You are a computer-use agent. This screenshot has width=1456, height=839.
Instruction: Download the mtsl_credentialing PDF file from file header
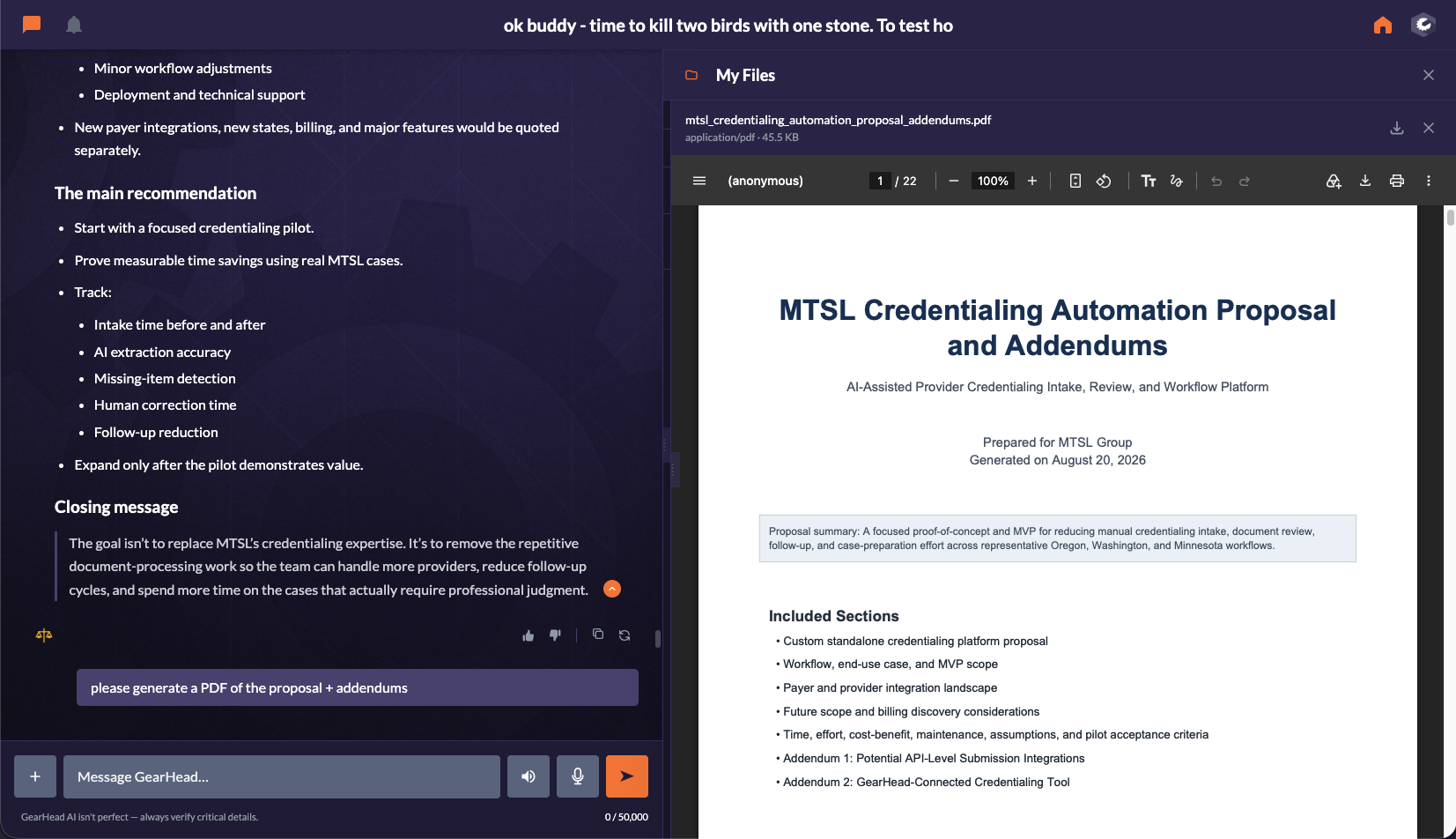(1397, 128)
